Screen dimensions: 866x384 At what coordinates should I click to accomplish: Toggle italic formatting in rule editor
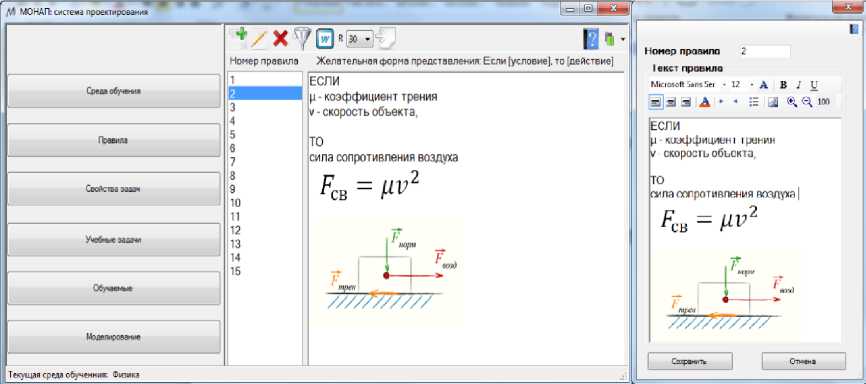(799, 85)
